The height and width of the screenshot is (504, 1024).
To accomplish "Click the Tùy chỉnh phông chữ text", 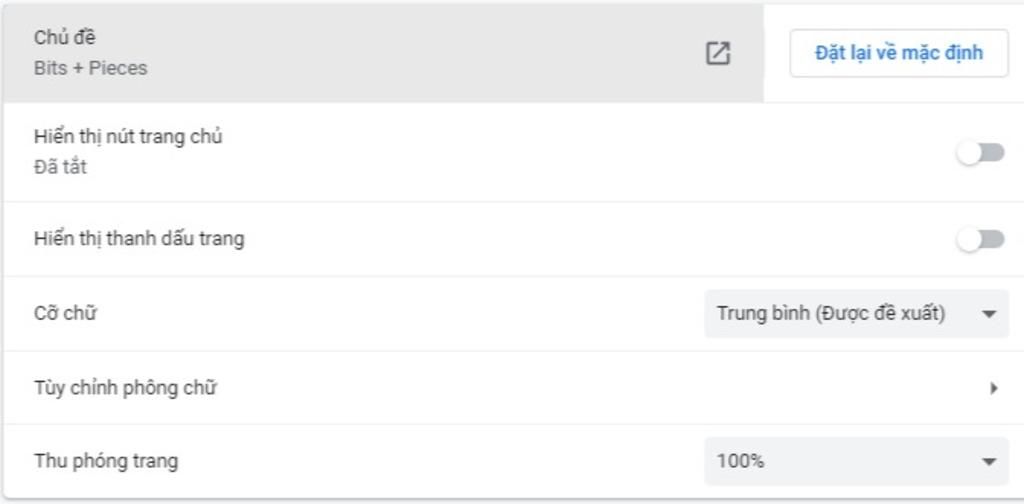I will 125,388.
